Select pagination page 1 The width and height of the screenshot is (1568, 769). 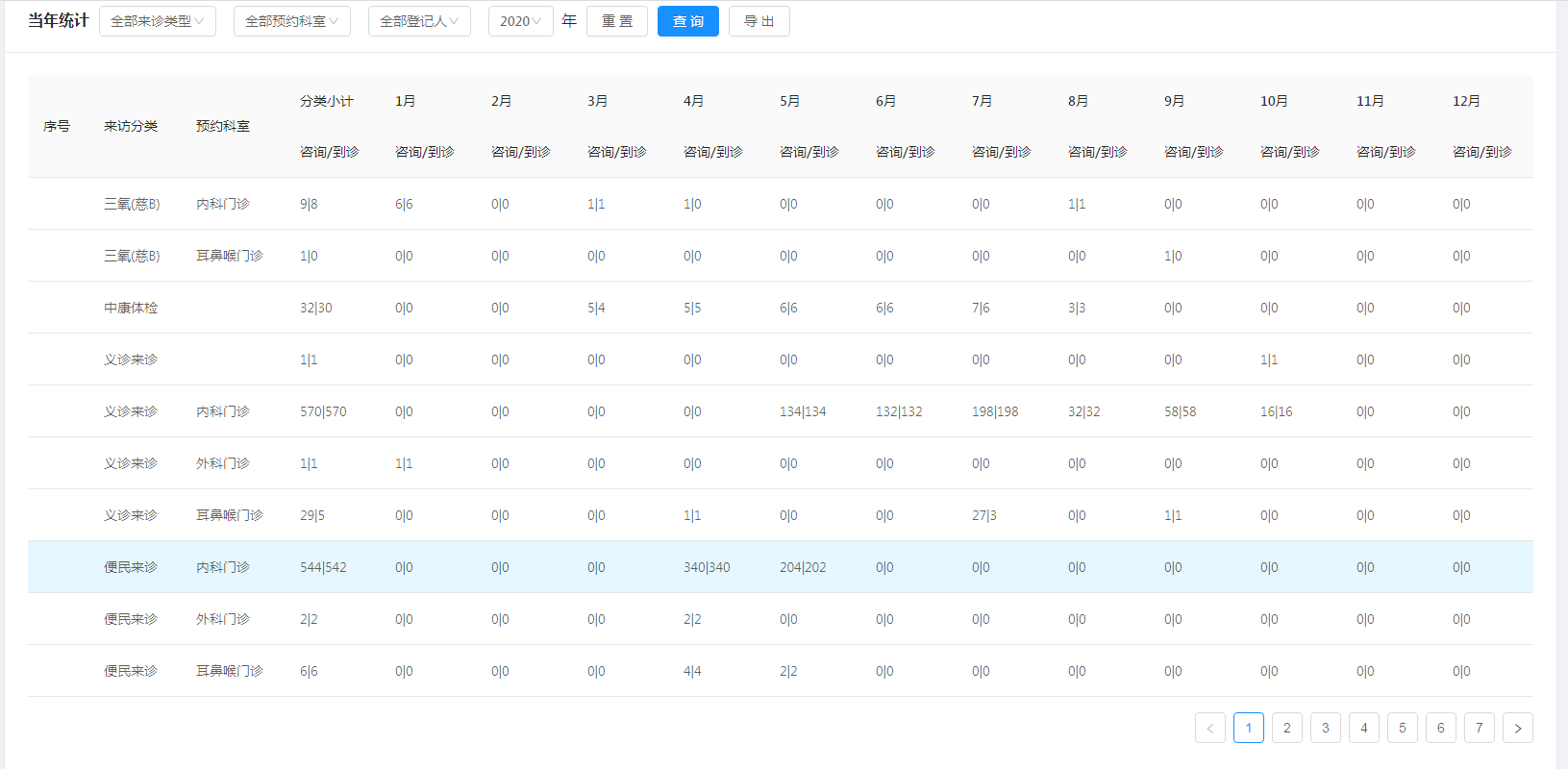click(x=1249, y=728)
